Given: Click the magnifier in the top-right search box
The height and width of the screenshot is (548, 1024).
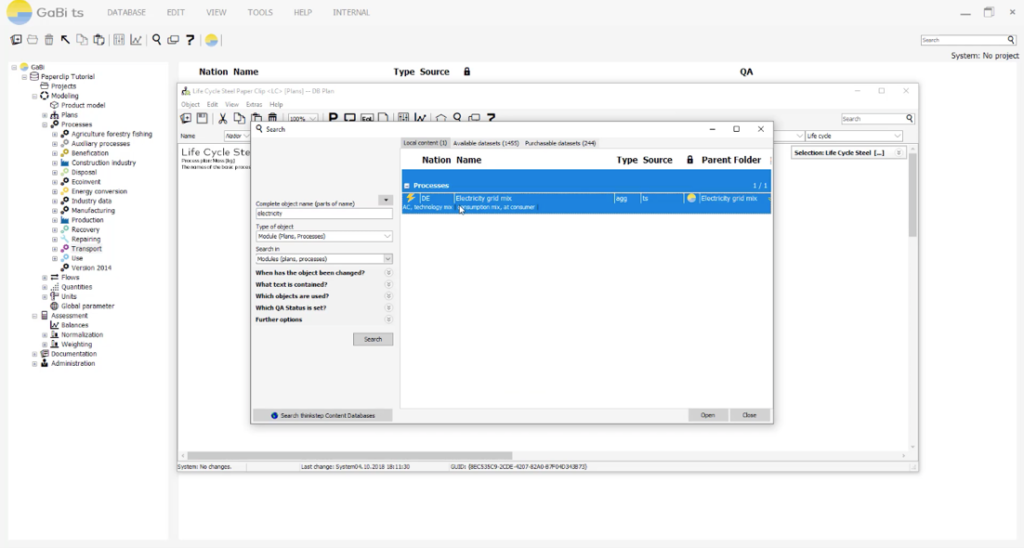Looking at the screenshot, I should (1010, 40).
